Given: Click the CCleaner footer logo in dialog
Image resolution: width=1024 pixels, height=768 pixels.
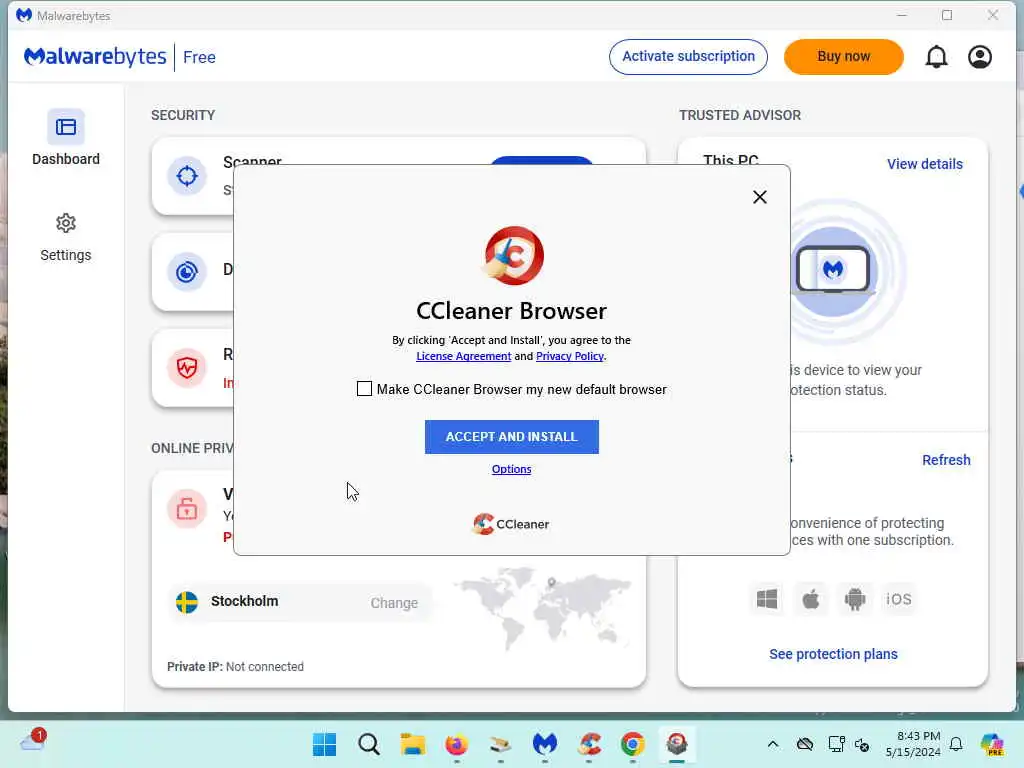Looking at the screenshot, I should (511, 524).
